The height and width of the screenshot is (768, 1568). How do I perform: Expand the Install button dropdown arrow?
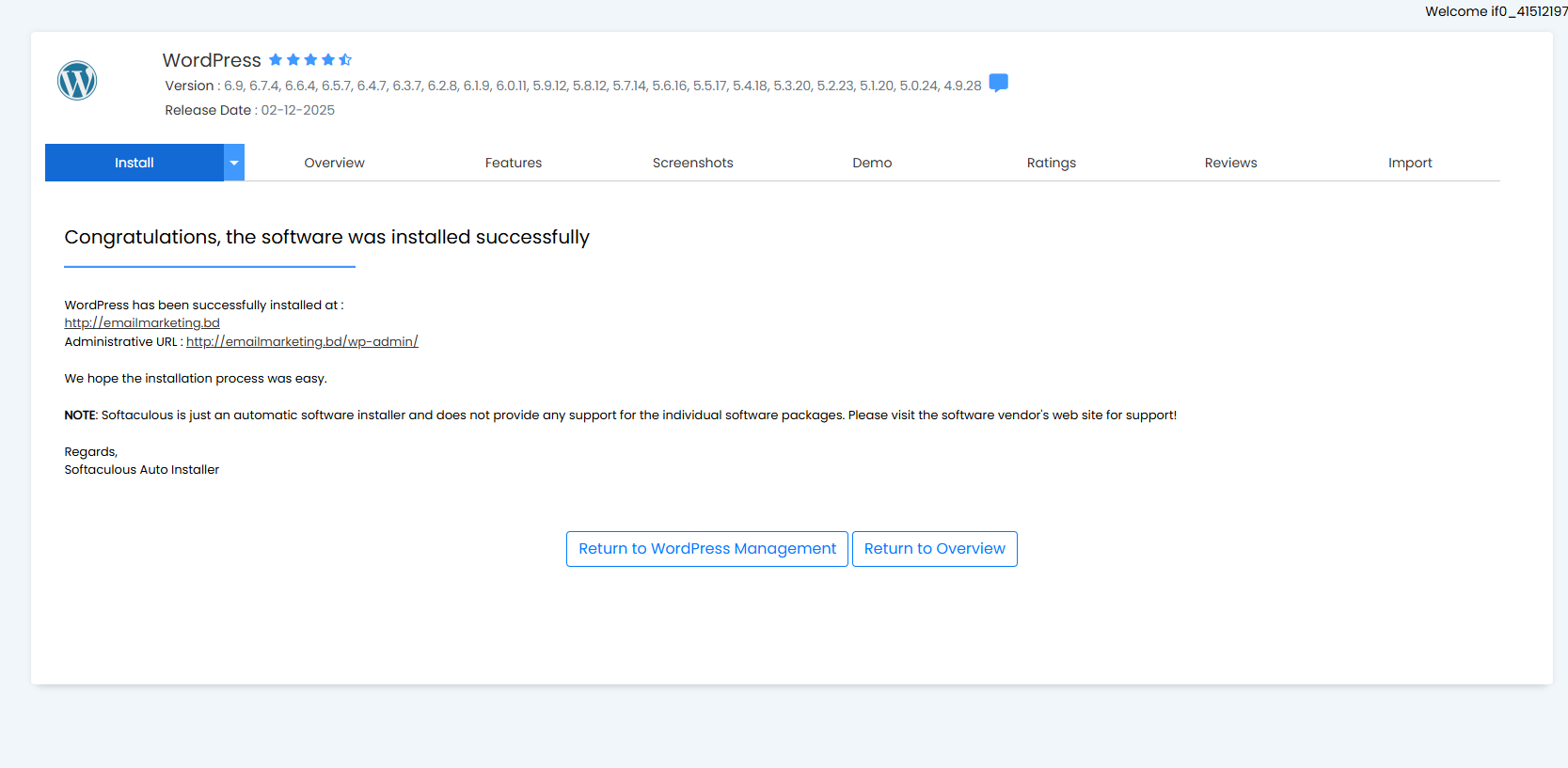point(234,163)
